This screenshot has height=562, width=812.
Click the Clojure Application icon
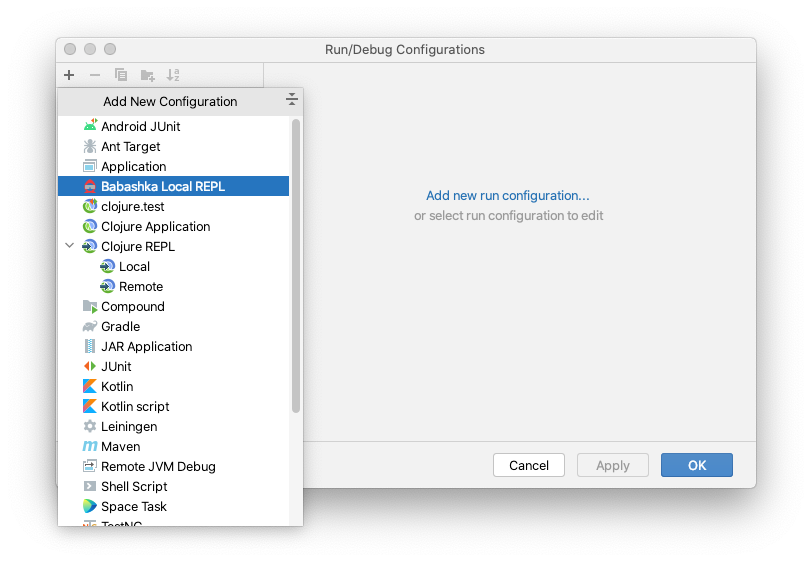click(90, 226)
